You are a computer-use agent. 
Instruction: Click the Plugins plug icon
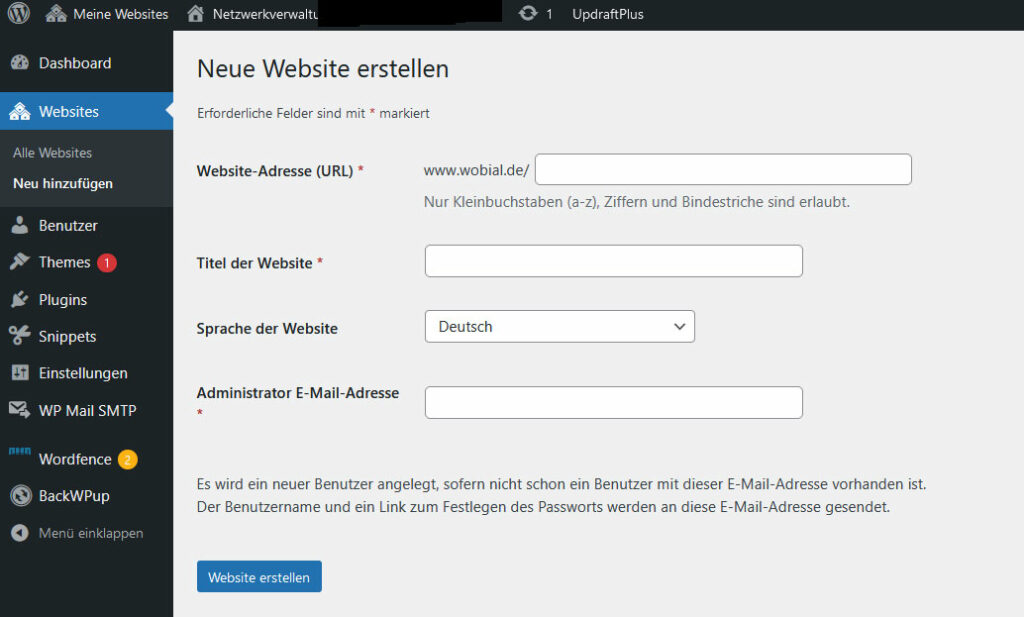click(20, 299)
